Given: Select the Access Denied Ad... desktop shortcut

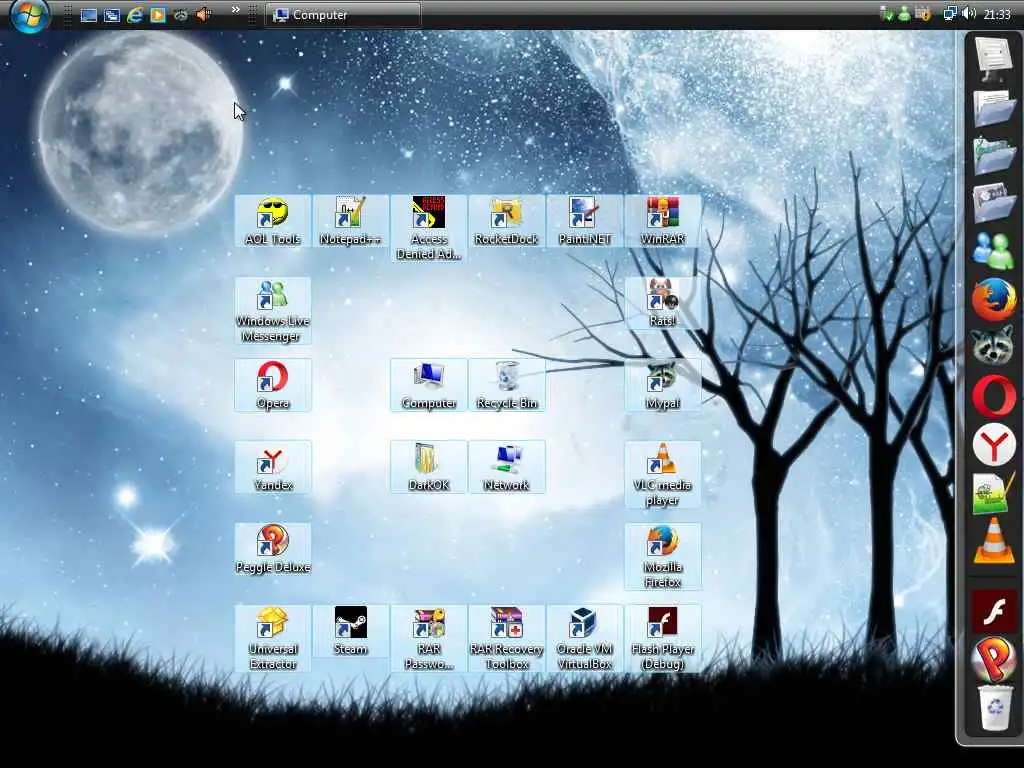Looking at the screenshot, I should point(428,229).
